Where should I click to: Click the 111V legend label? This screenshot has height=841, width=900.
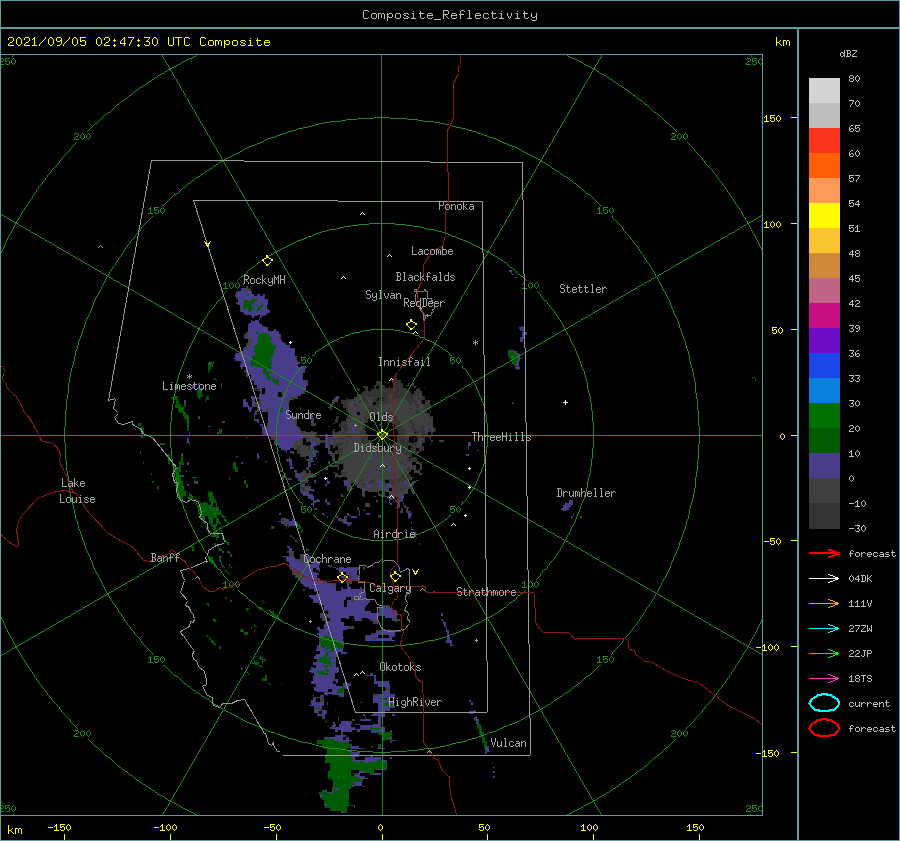860,603
